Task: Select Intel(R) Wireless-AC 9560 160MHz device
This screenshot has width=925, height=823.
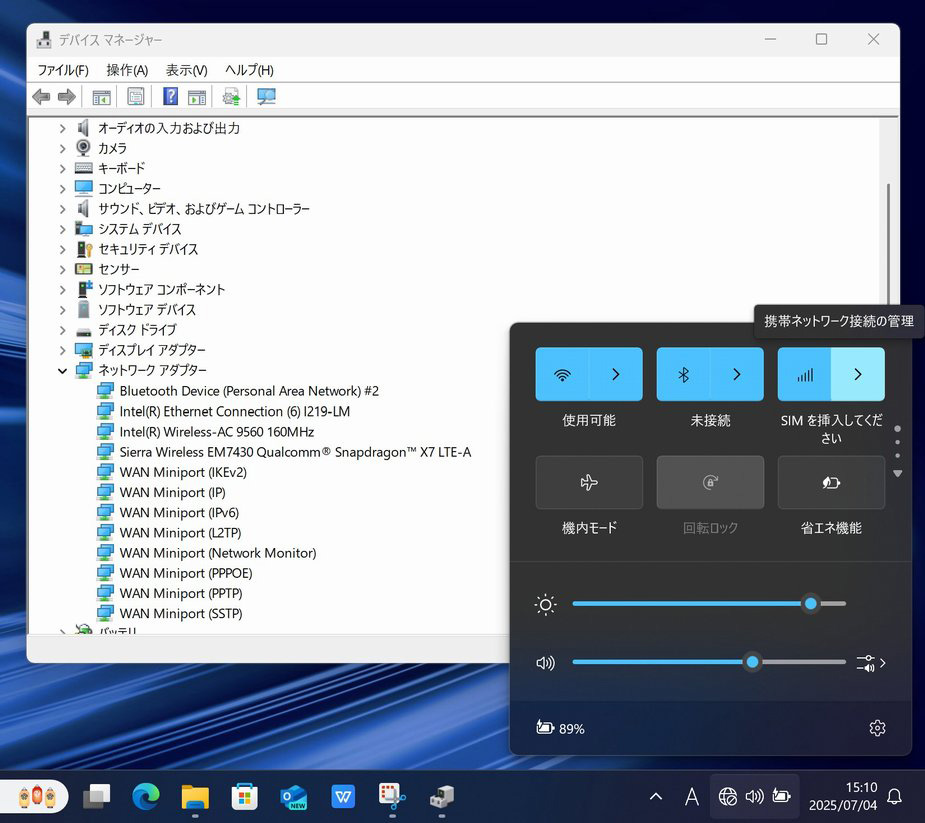Action: 216,432
